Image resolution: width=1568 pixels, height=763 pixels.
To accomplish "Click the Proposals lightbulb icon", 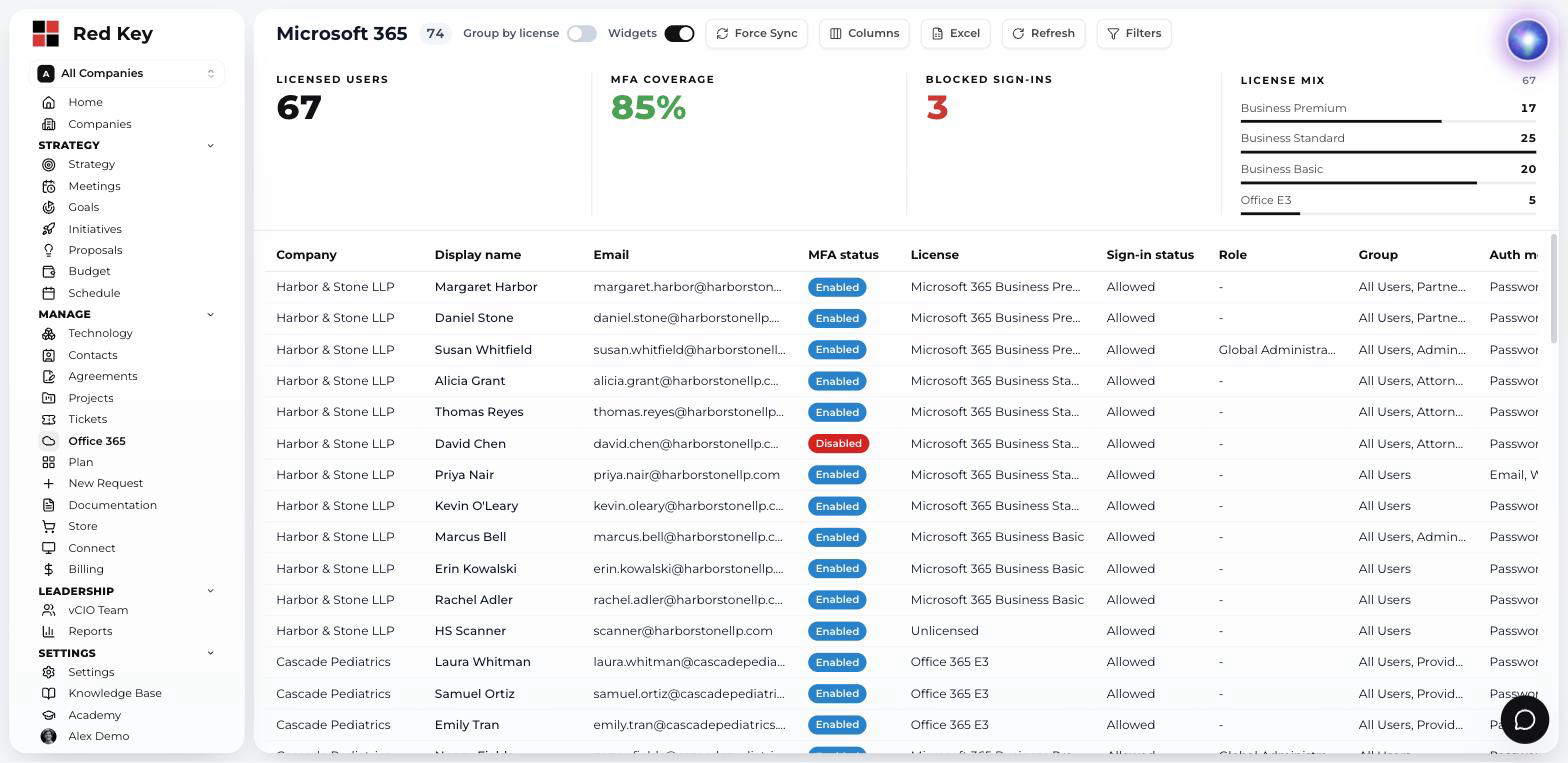I will point(48,250).
